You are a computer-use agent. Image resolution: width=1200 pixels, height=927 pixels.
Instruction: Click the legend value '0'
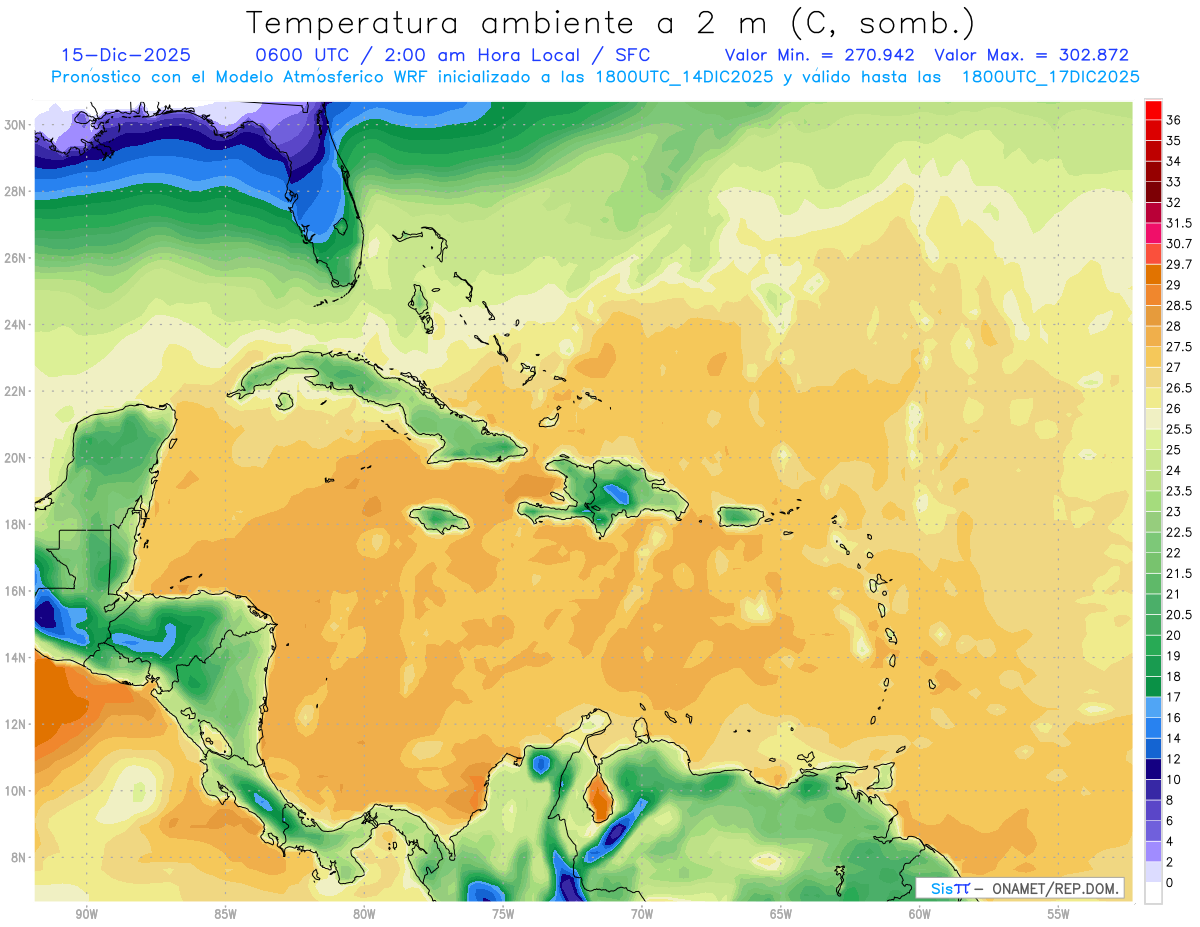coord(1170,883)
